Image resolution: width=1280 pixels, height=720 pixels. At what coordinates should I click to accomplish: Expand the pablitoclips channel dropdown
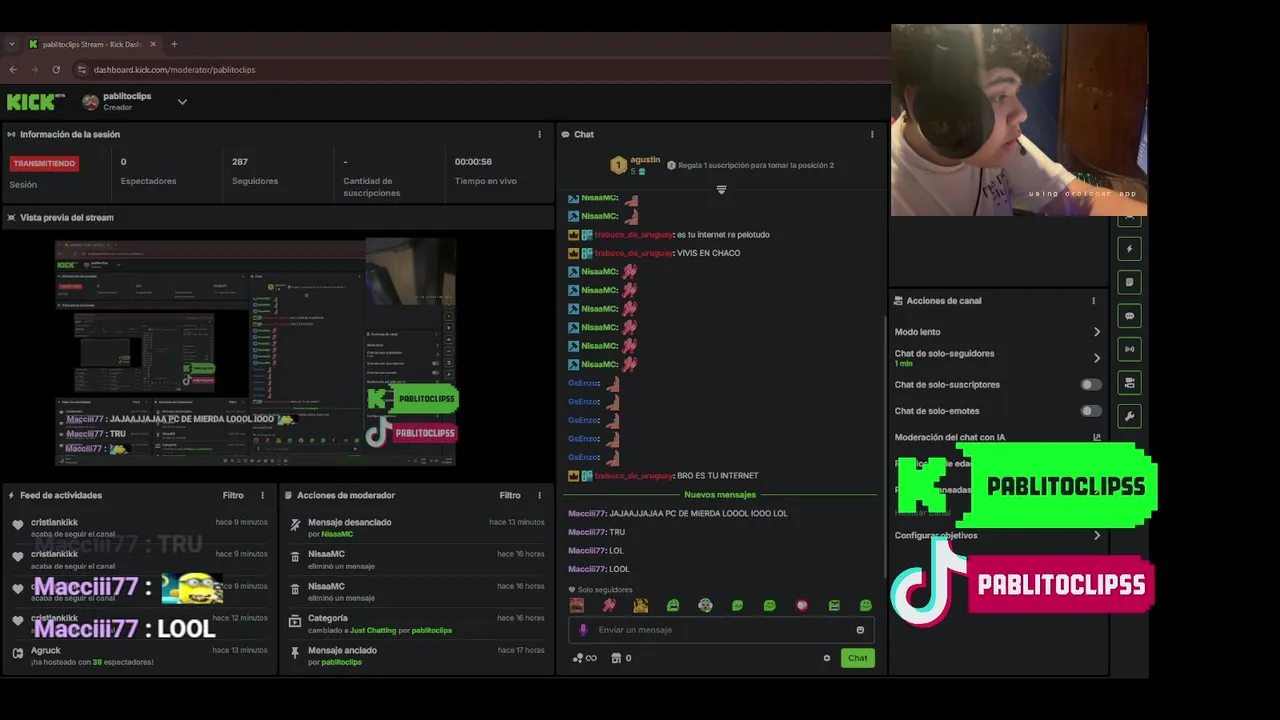182,102
